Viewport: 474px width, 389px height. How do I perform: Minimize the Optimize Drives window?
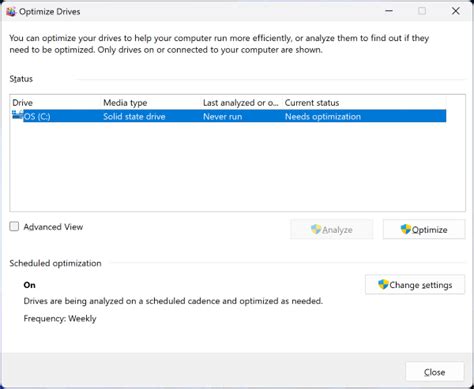point(389,11)
